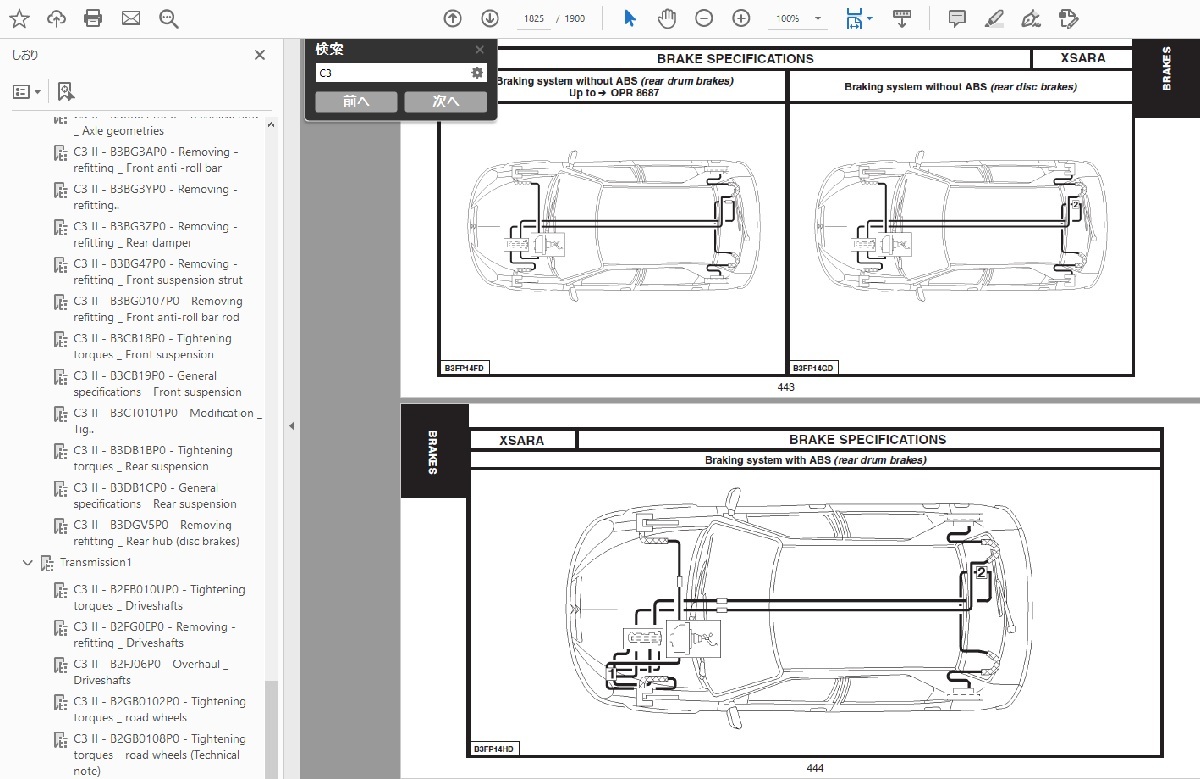Click the 前へ previous result button

(356, 102)
